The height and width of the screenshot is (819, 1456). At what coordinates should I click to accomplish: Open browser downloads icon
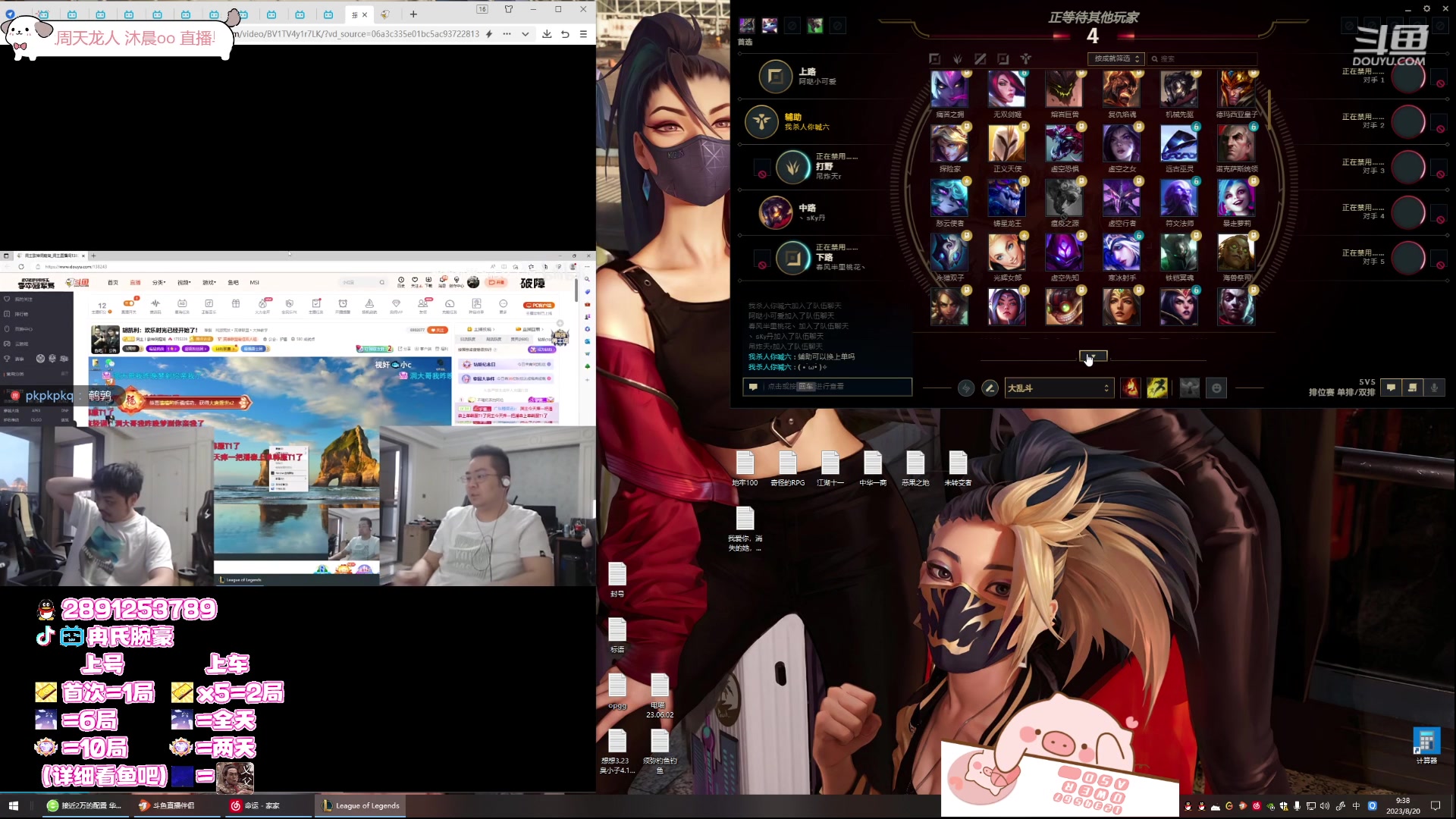point(547,34)
